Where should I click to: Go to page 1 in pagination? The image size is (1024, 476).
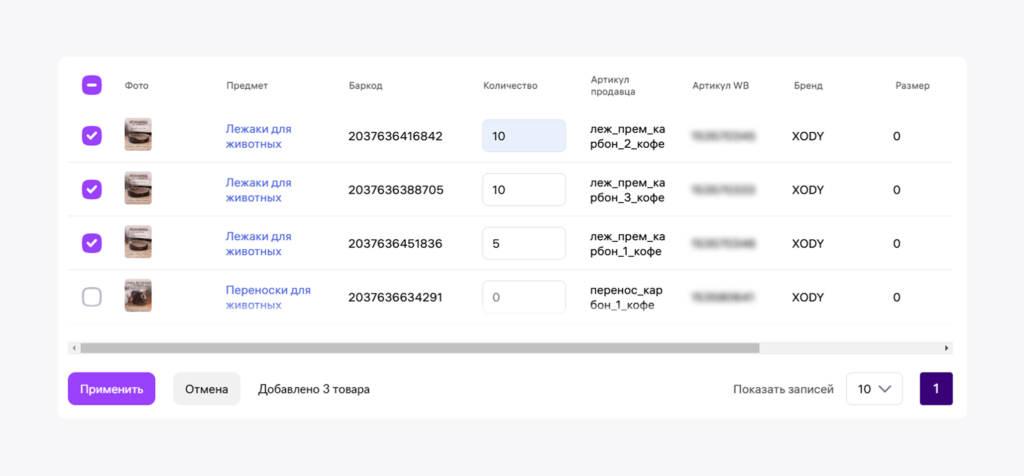pos(936,389)
